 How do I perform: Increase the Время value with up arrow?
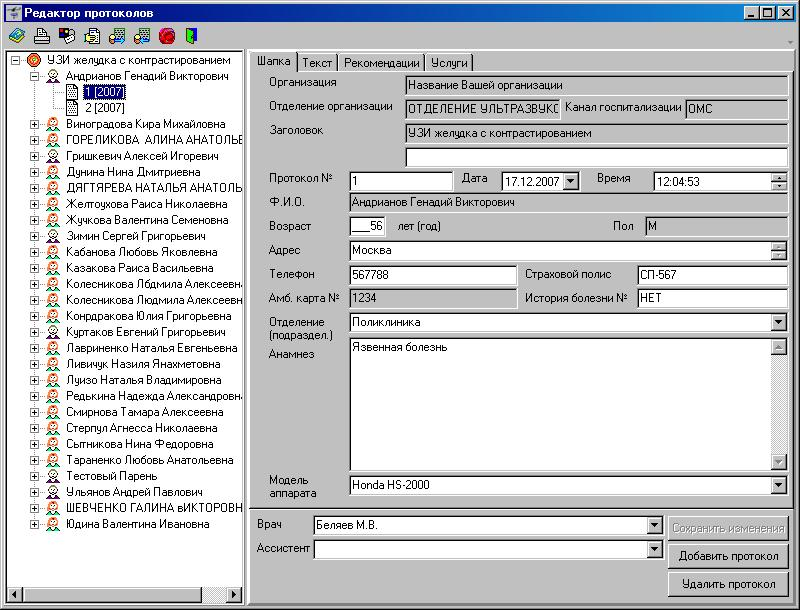(779, 177)
